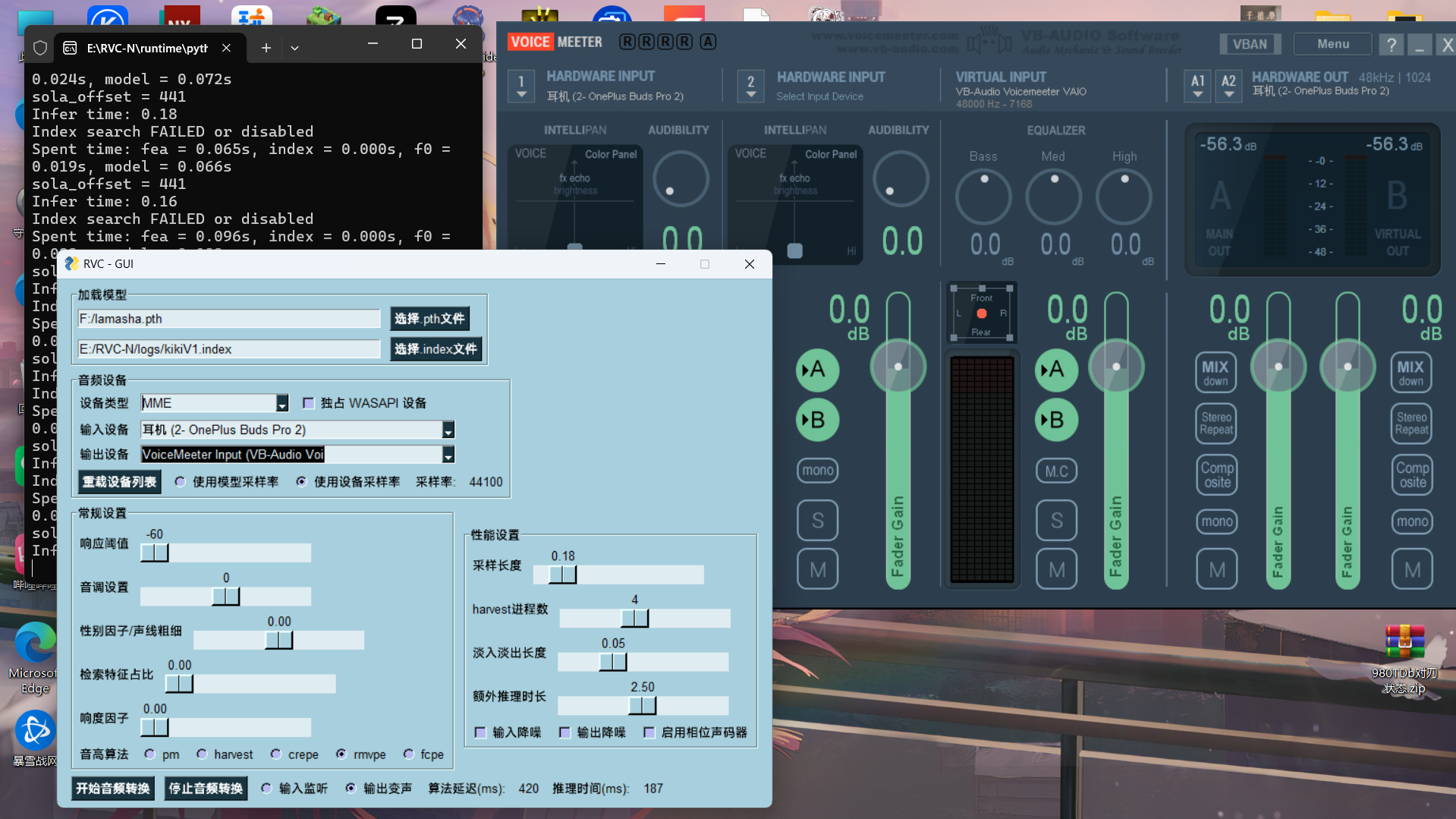Screen dimensions: 1456x819
Task: Click the Bass equalizer knob
Action: (983, 197)
